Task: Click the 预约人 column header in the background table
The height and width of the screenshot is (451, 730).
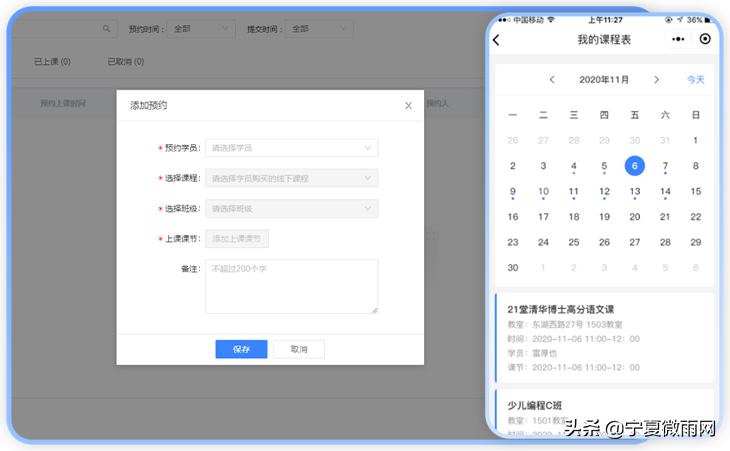Action: point(437,103)
